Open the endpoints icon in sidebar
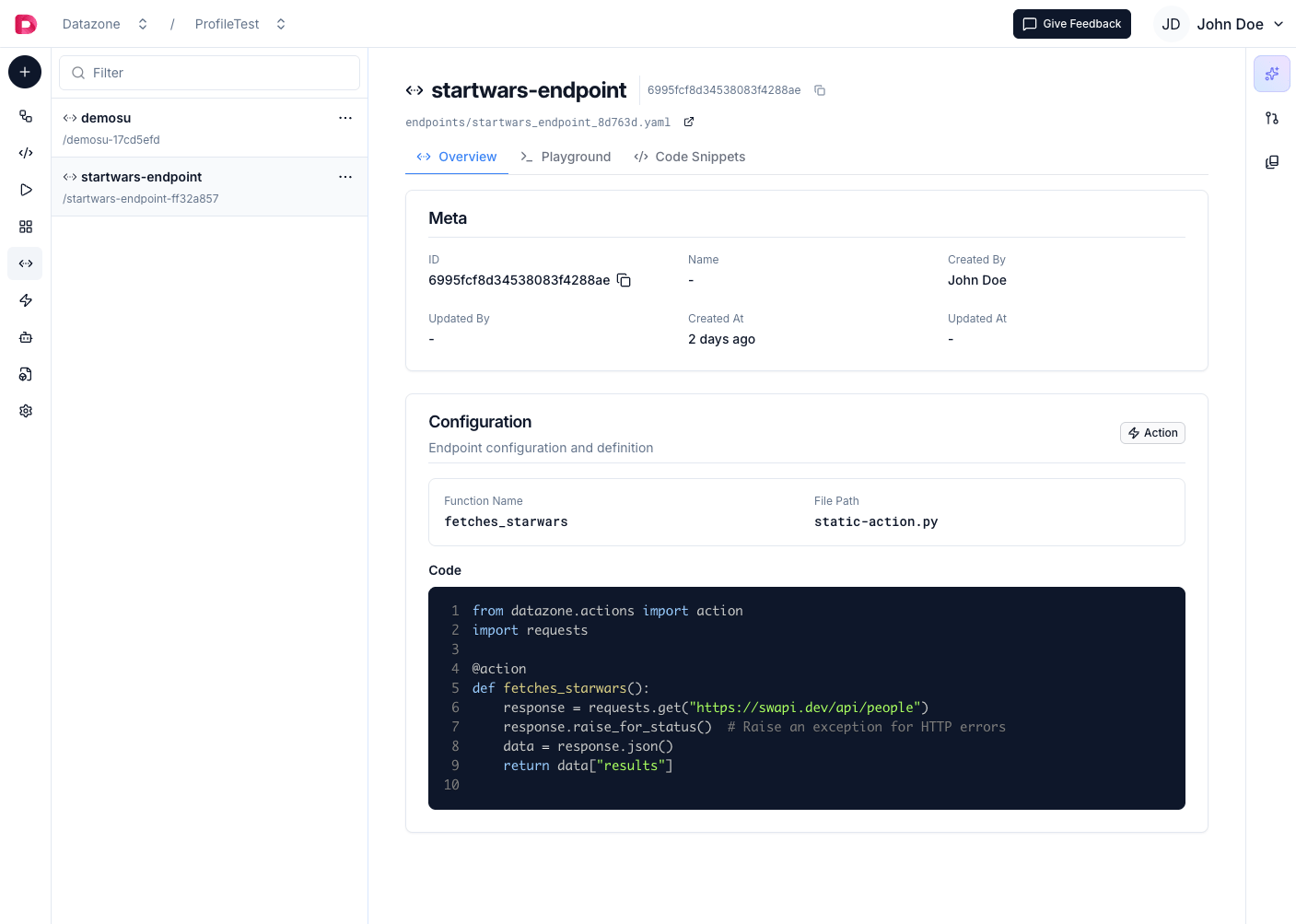1296x924 pixels. pyautogui.click(x=26, y=263)
